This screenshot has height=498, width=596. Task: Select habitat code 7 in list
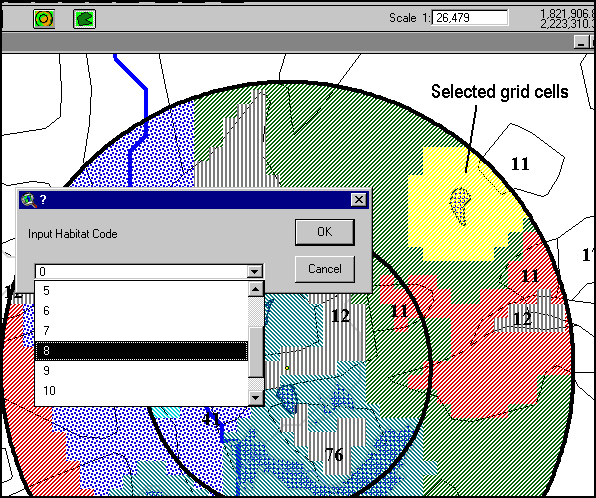click(141, 331)
